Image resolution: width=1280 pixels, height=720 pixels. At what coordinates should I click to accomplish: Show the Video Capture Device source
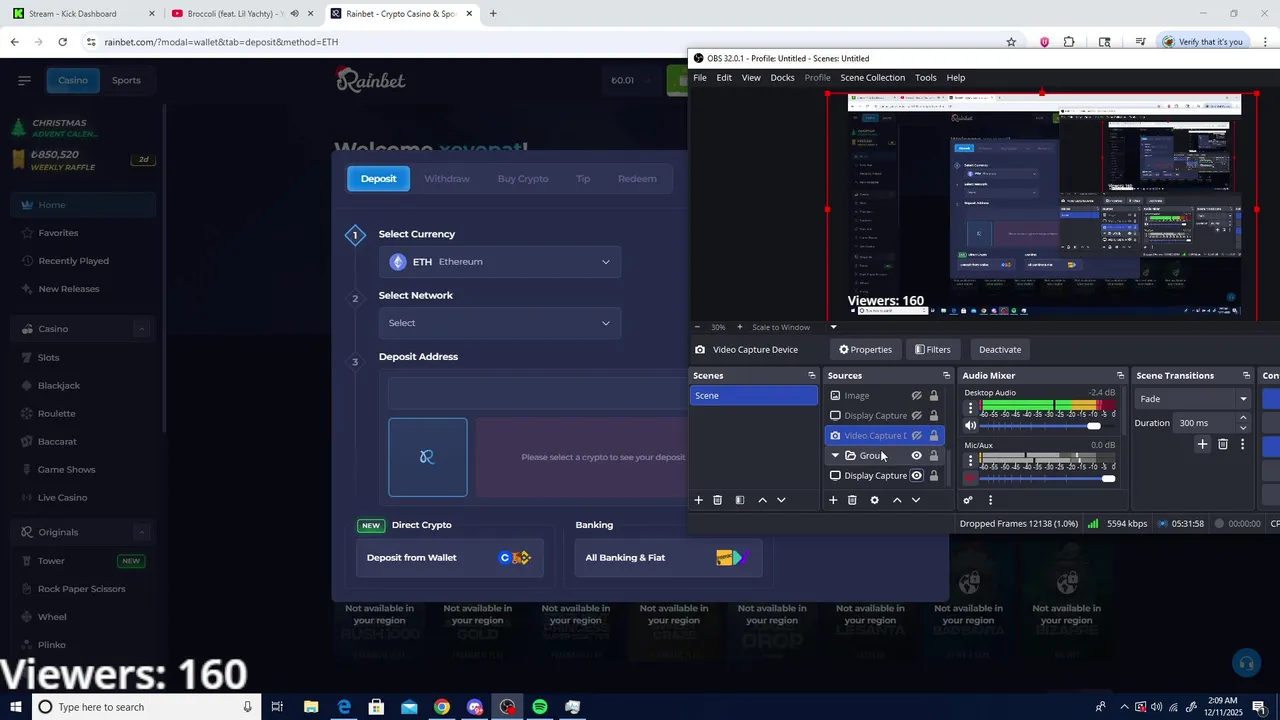(916, 436)
